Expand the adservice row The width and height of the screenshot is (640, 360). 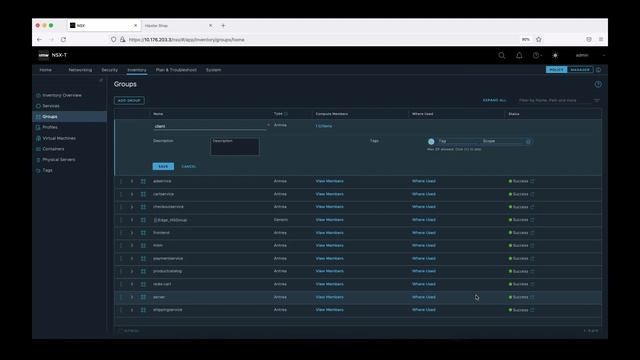[132, 181]
